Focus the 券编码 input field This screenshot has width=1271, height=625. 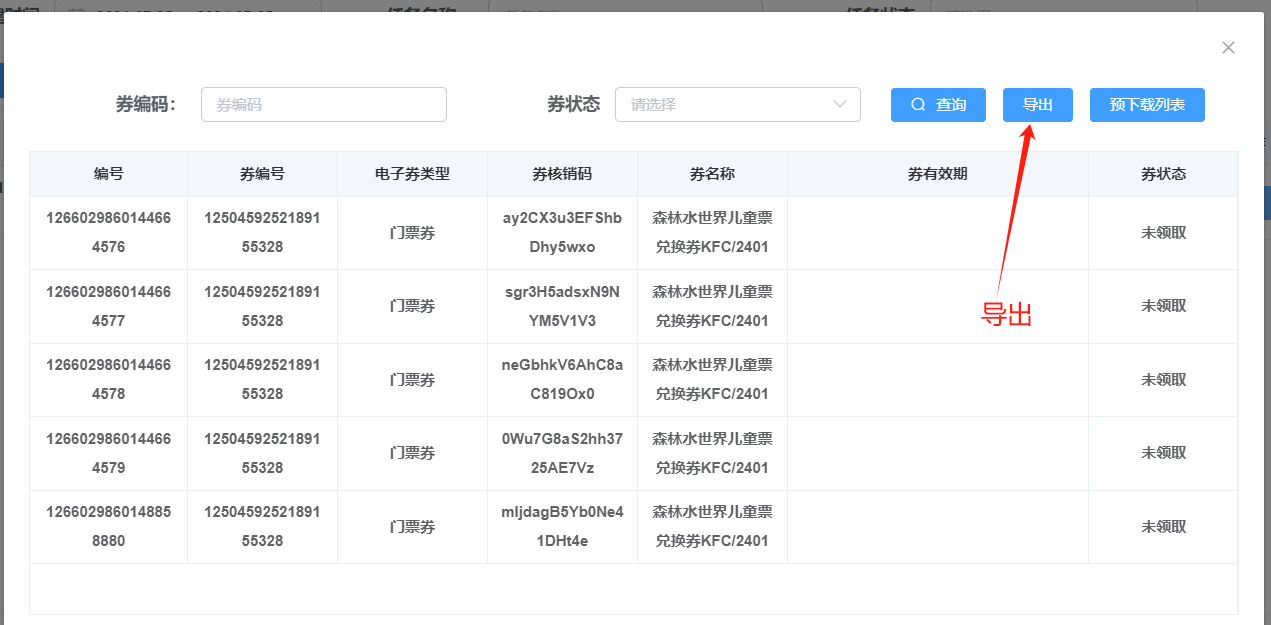[323, 104]
